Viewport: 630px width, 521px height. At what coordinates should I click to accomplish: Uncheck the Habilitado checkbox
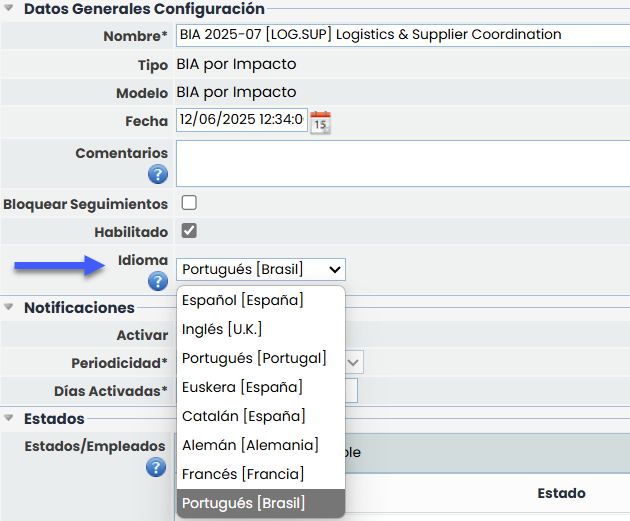(x=189, y=231)
